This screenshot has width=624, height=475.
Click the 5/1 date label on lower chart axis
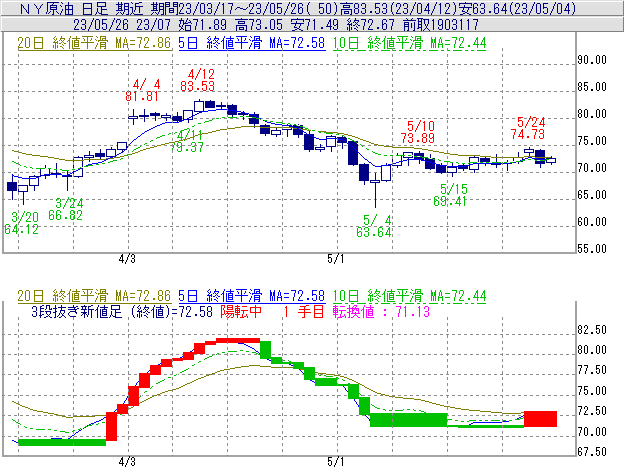click(336, 462)
